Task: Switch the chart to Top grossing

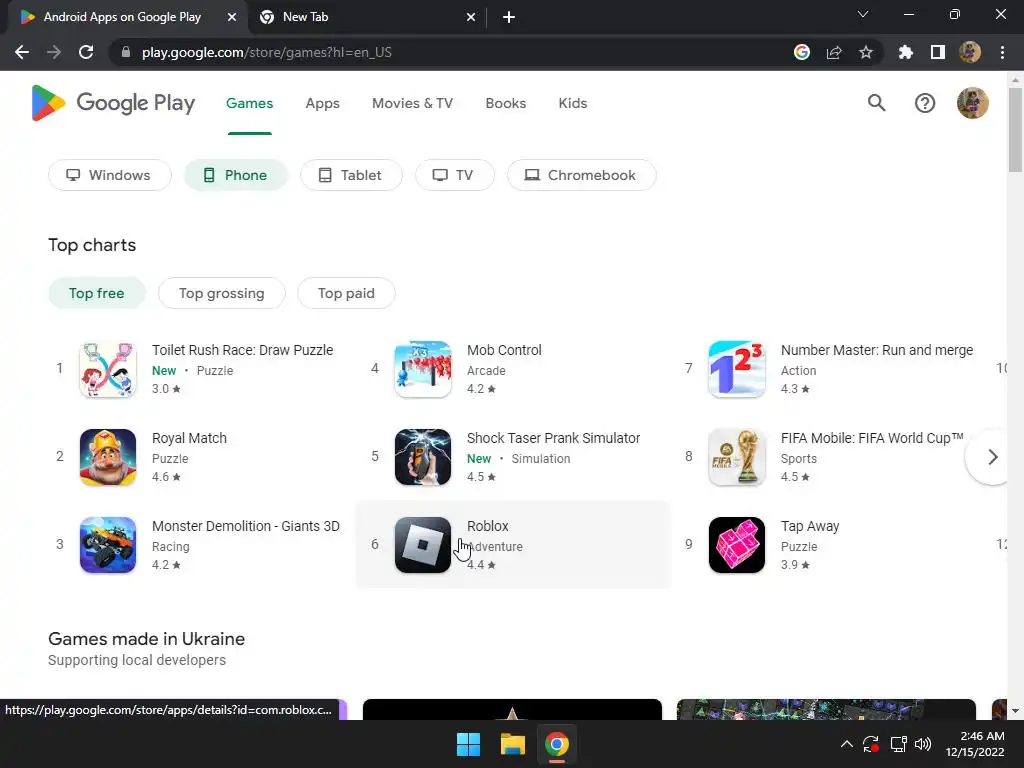Action: [221, 293]
